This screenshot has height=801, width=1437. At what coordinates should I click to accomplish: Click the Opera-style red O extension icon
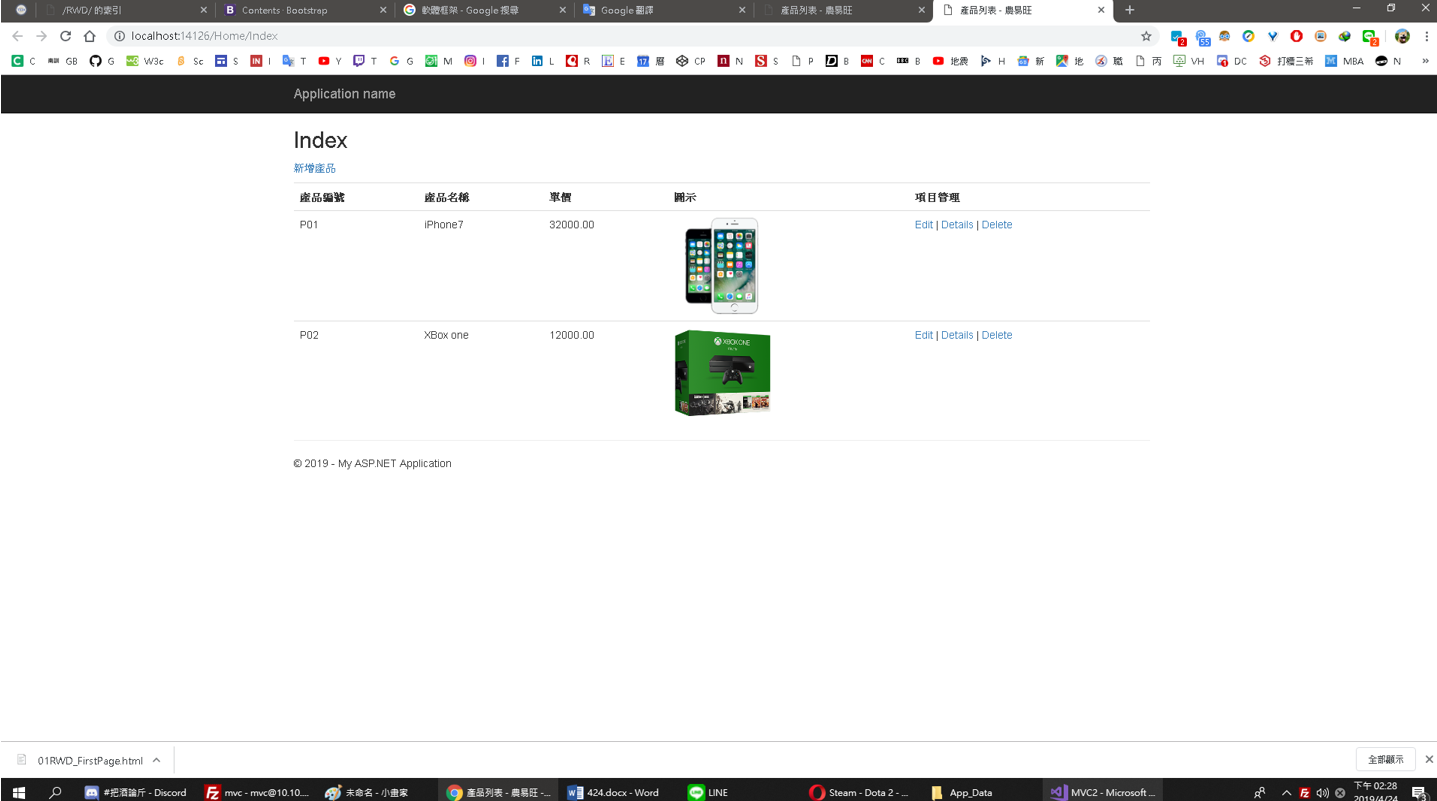pos(1296,36)
